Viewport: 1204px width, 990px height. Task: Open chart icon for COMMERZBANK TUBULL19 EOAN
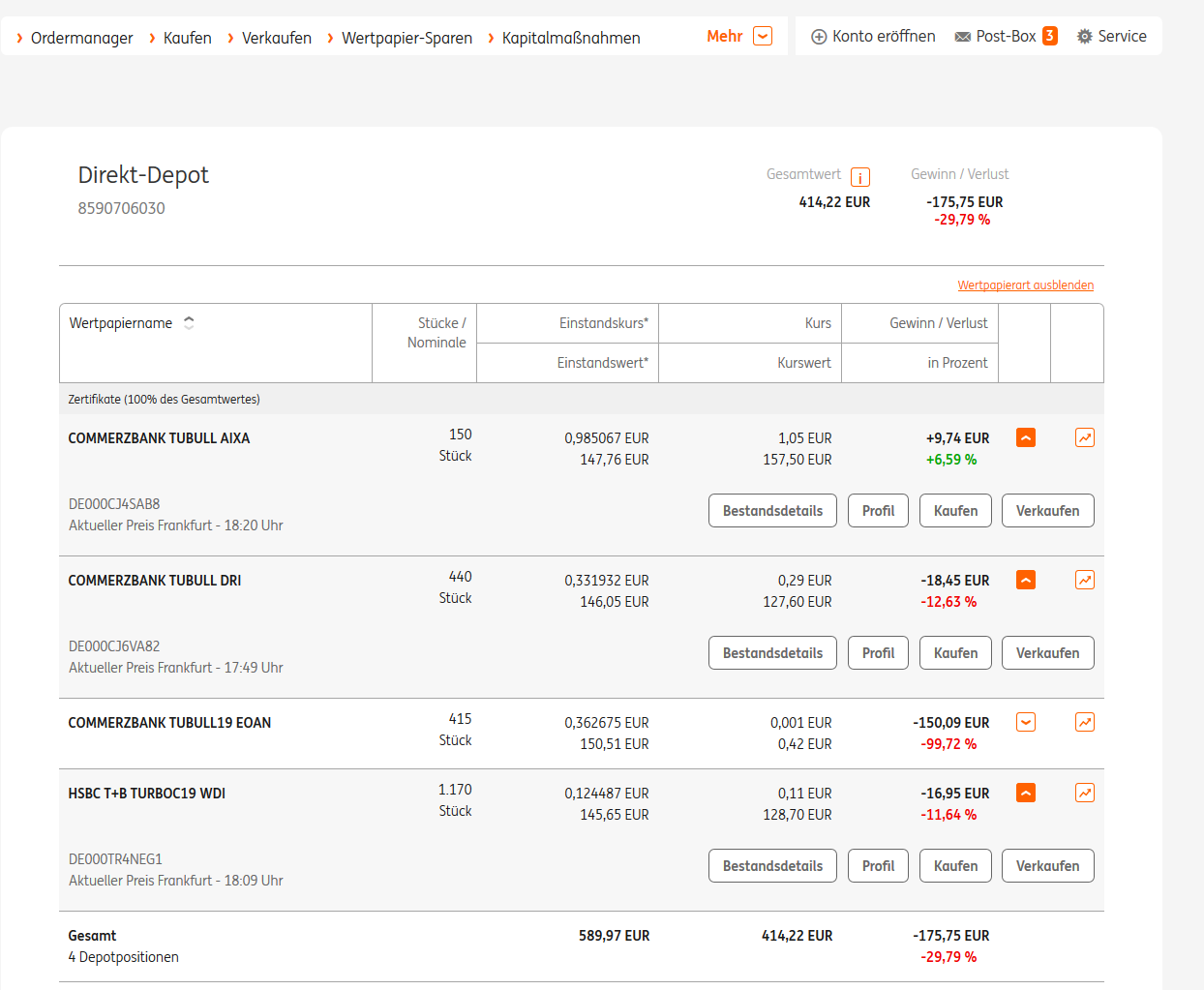(1084, 723)
